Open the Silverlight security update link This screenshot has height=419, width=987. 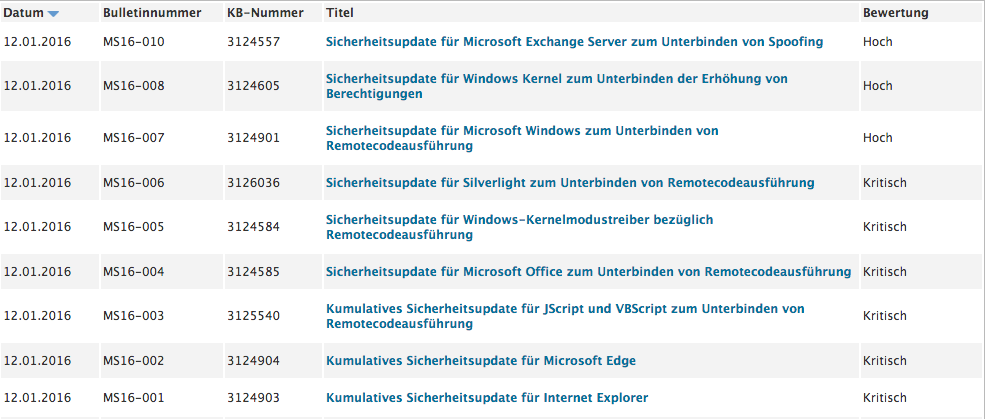[x=570, y=183]
